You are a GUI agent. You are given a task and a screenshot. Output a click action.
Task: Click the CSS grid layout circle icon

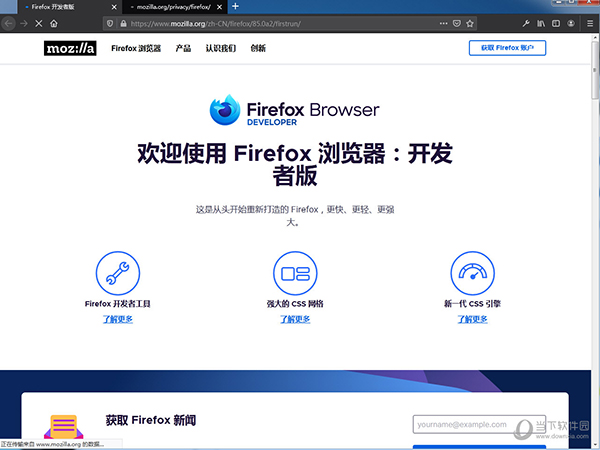[x=295, y=273]
